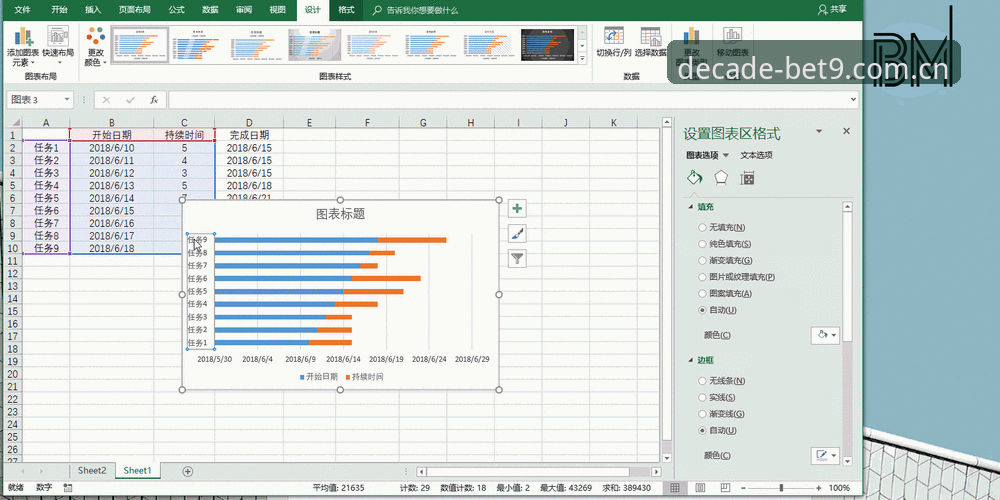Click the zoom slider handle

click(x=781, y=488)
